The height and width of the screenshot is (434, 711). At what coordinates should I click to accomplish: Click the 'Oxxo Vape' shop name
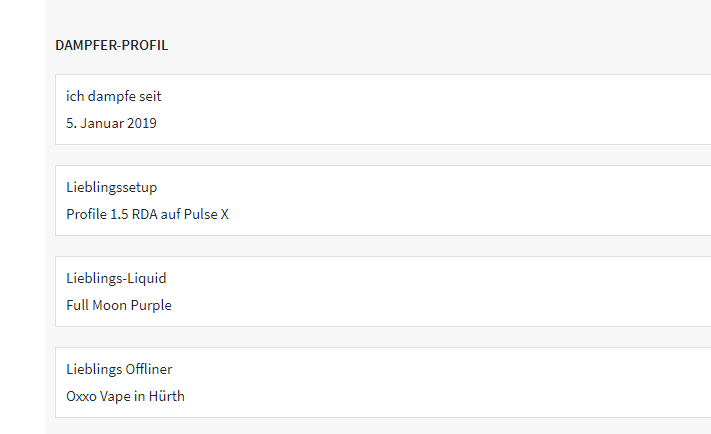97,396
